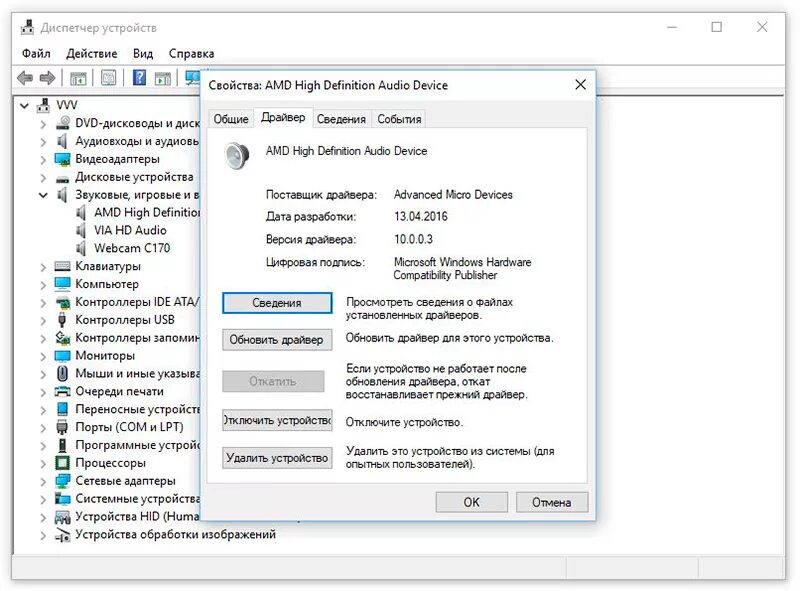Click the Forward arrow toolbar icon
The image size is (800, 591).
coord(47,78)
